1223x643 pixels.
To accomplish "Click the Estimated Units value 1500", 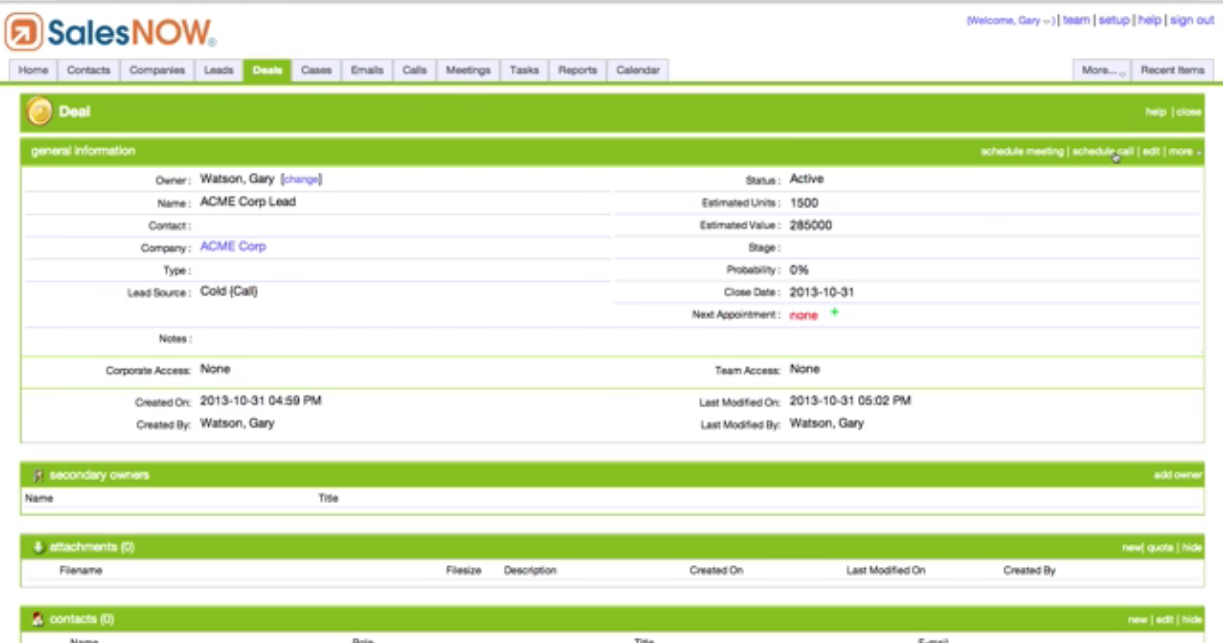I will pyautogui.click(x=804, y=202).
